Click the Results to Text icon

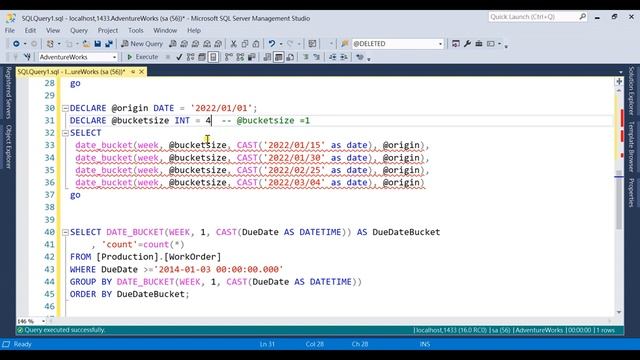click(267, 57)
